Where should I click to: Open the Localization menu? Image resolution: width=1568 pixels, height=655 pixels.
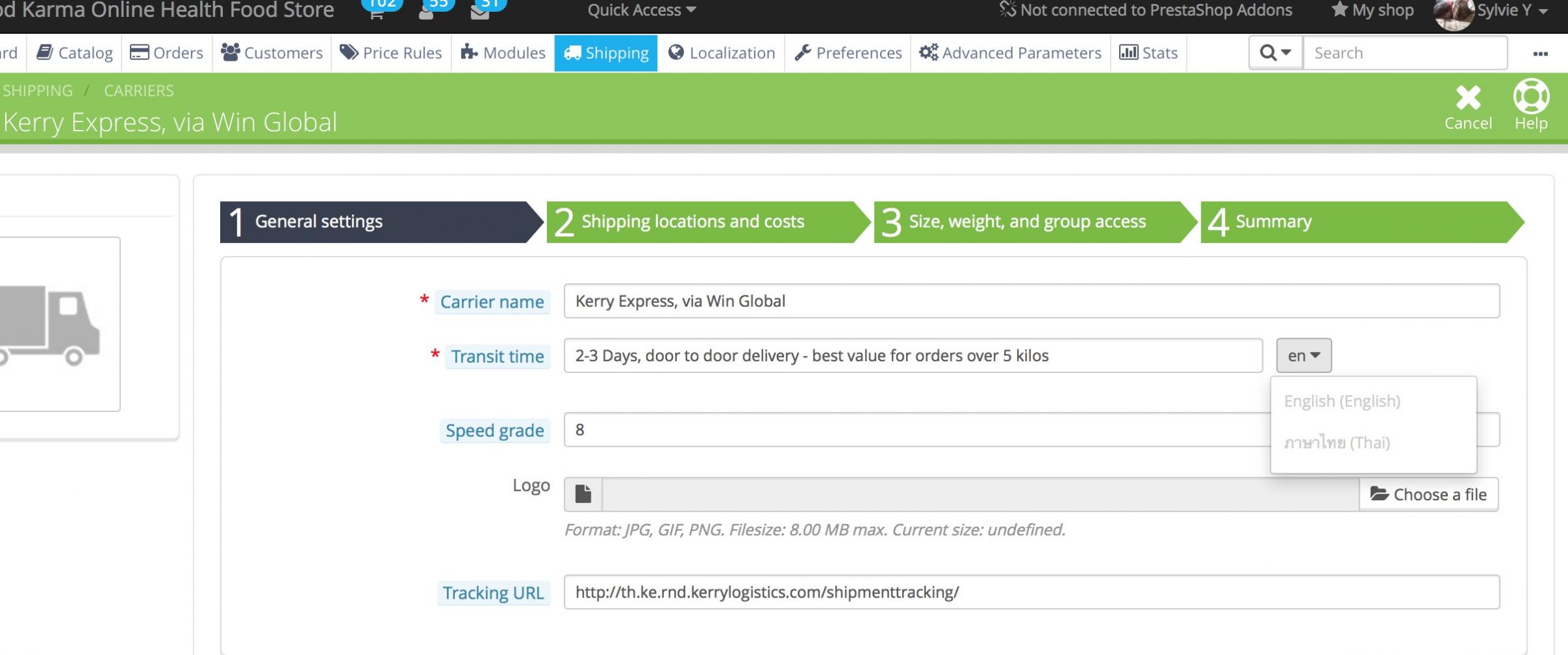[x=721, y=53]
